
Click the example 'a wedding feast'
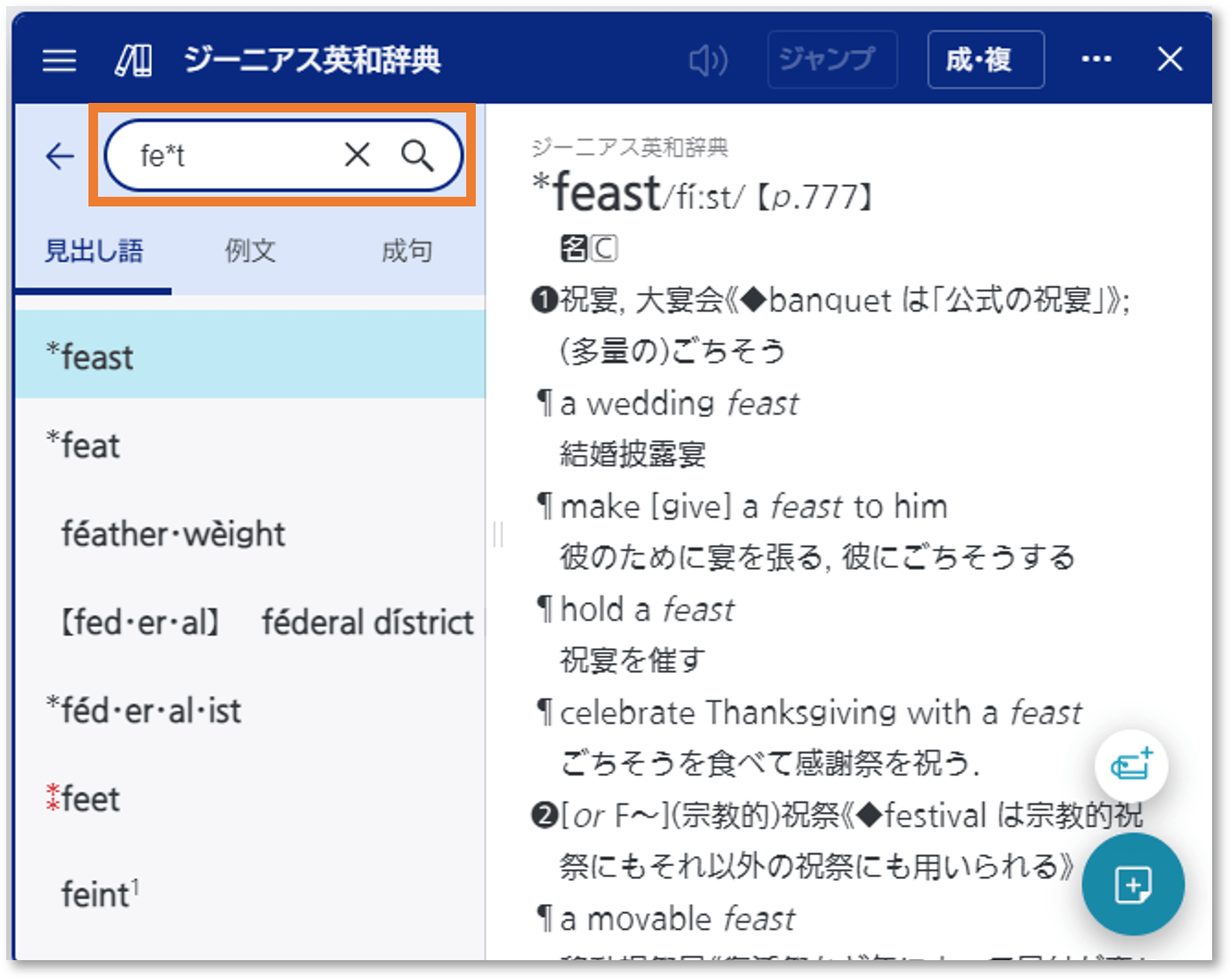coord(679,403)
